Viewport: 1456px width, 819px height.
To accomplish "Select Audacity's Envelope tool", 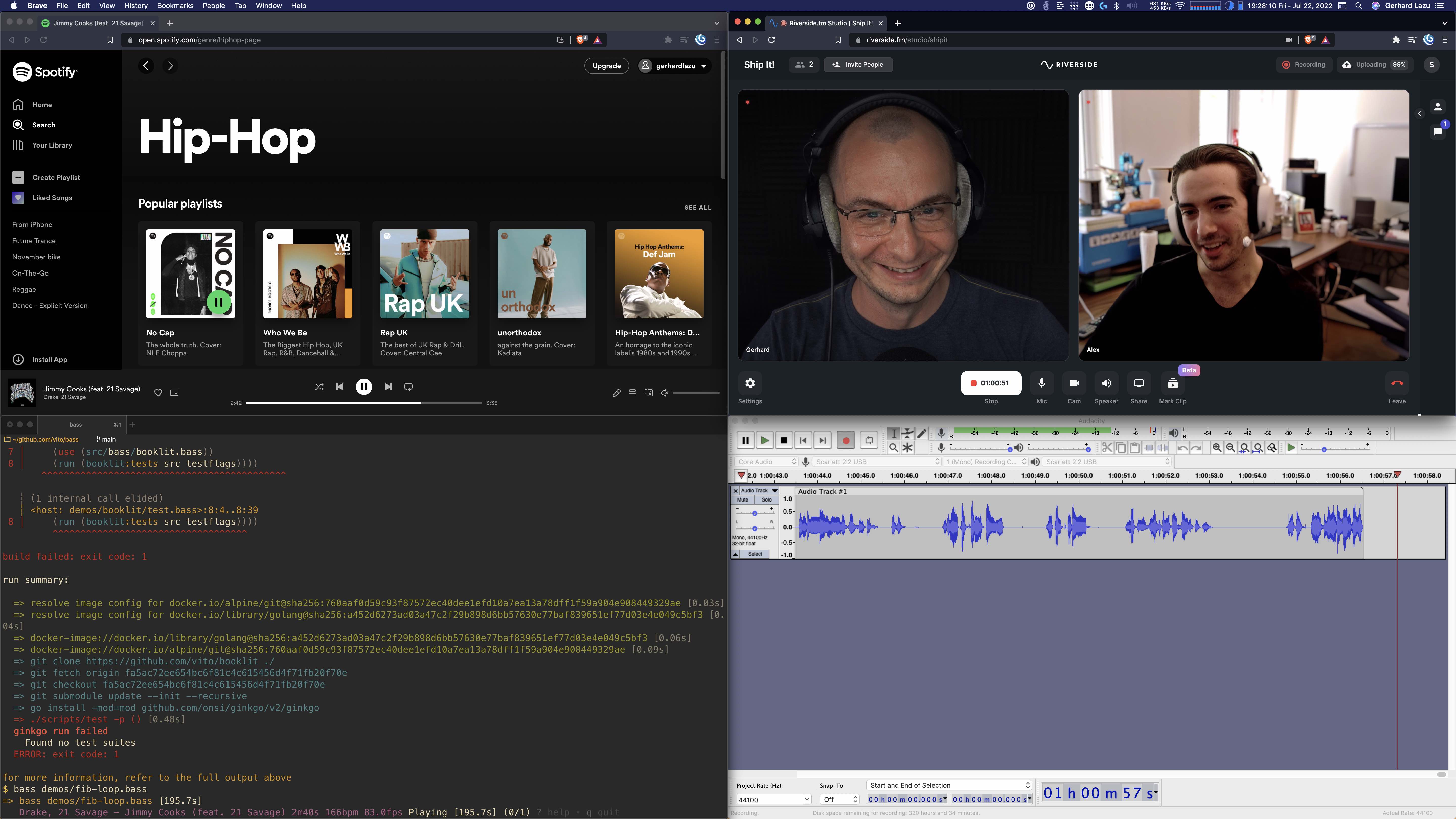I will (x=907, y=434).
